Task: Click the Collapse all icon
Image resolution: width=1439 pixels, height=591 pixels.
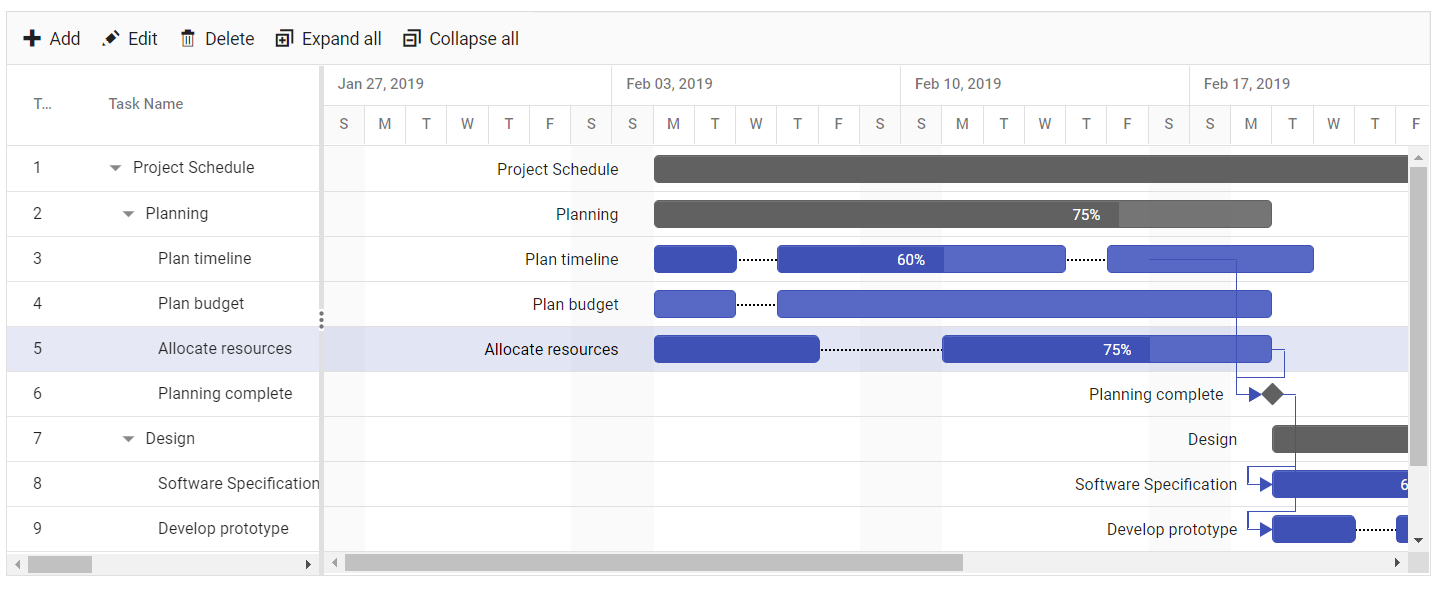Action: coord(412,39)
